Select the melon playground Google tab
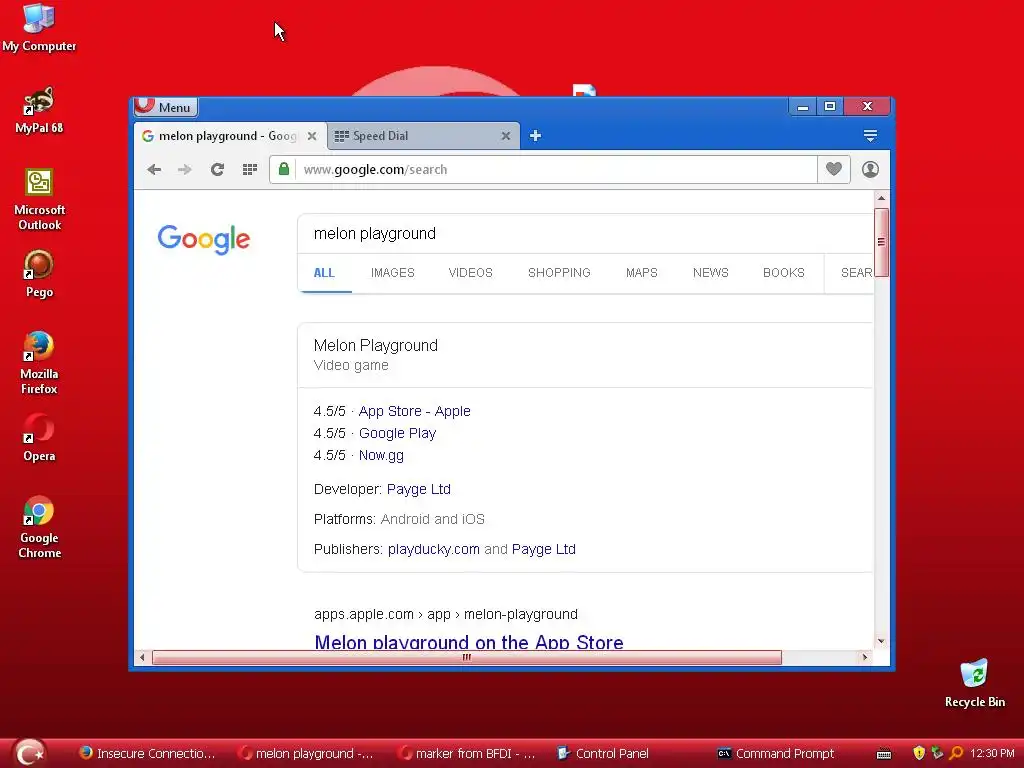This screenshot has width=1024, height=768. point(231,136)
